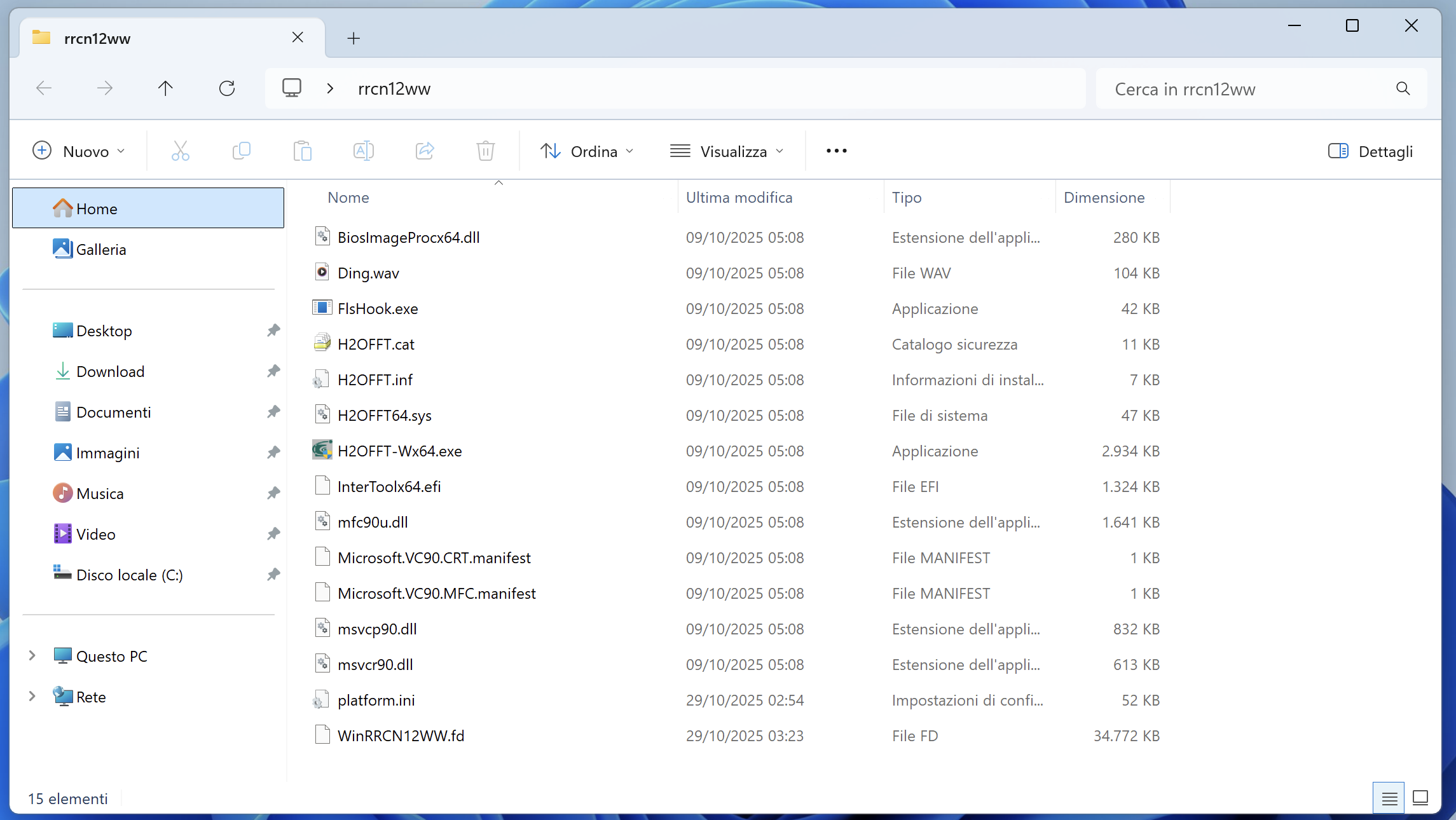Image resolution: width=1456 pixels, height=820 pixels.
Task: Open the Ordina sort dropdown
Action: (x=587, y=151)
